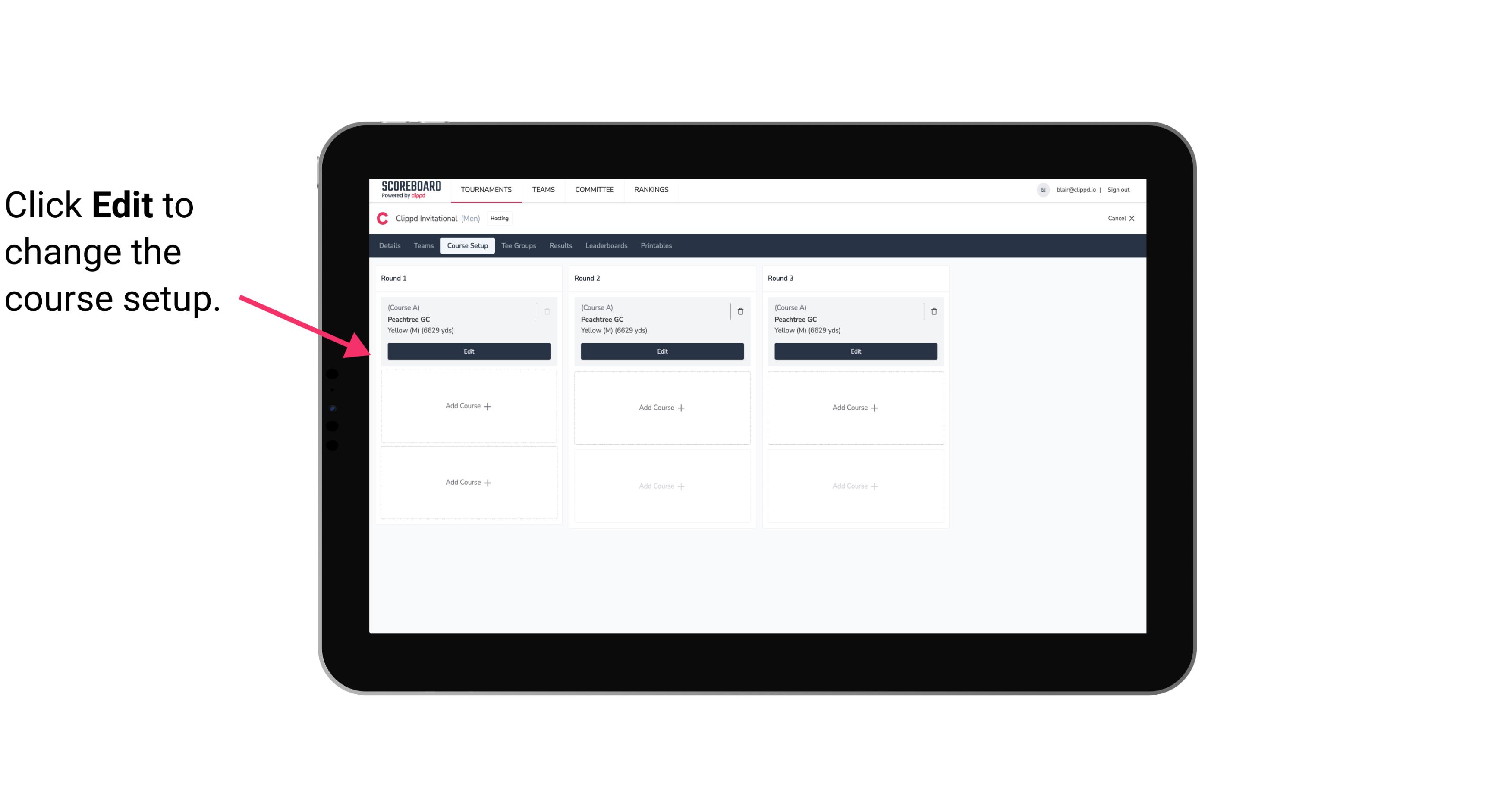Click Edit button for Round 2 course

click(x=661, y=350)
